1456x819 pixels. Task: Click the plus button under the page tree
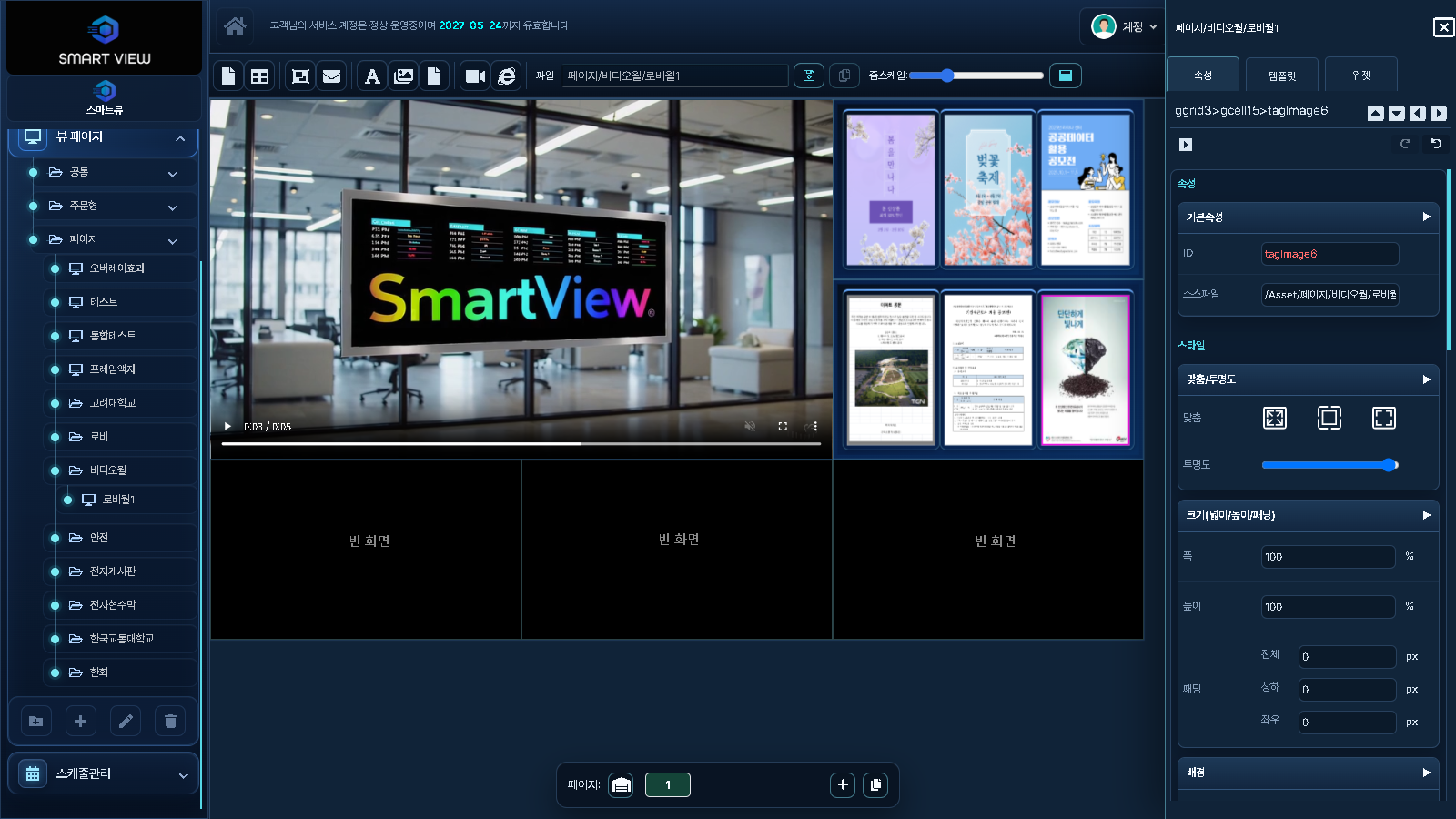pos(80,722)
